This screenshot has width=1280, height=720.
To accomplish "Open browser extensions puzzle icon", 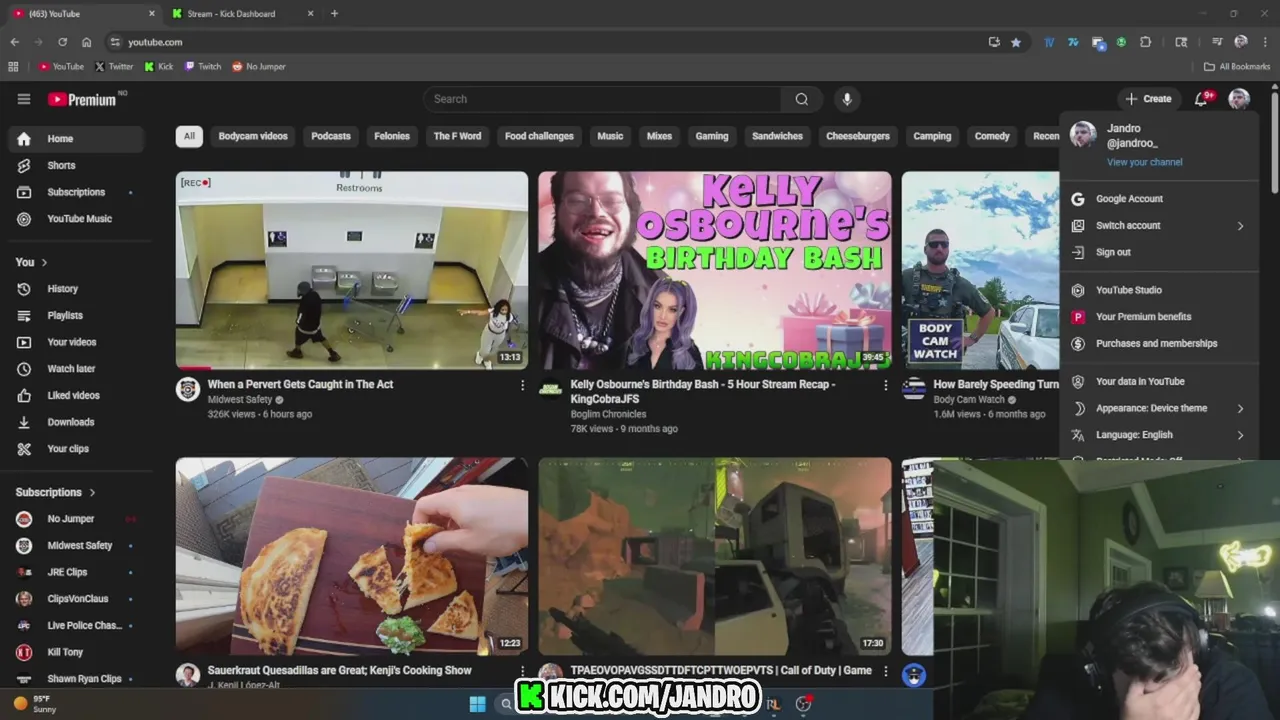I will pyautogui.click(x=1145, y=42).
